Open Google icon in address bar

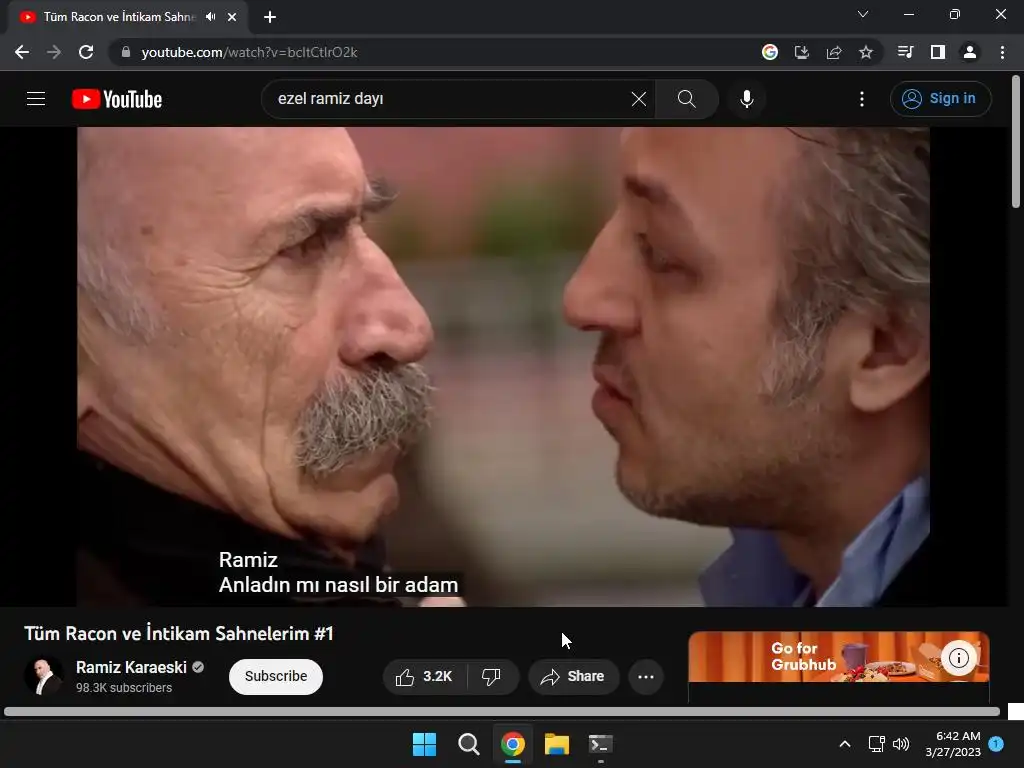click(x=770, y=52)
